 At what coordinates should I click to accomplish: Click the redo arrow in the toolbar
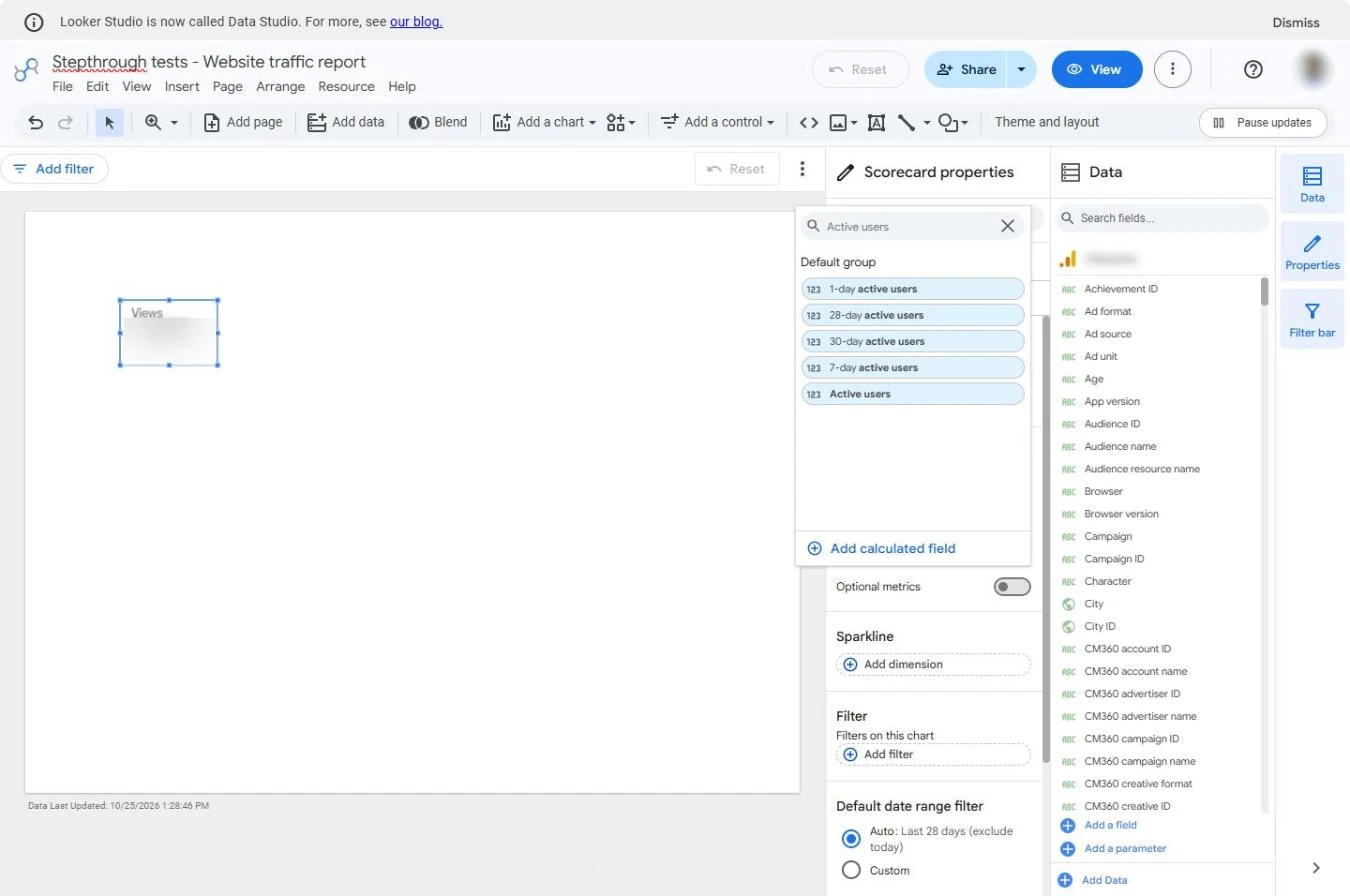pyautogui.click(x=66, y=122)
